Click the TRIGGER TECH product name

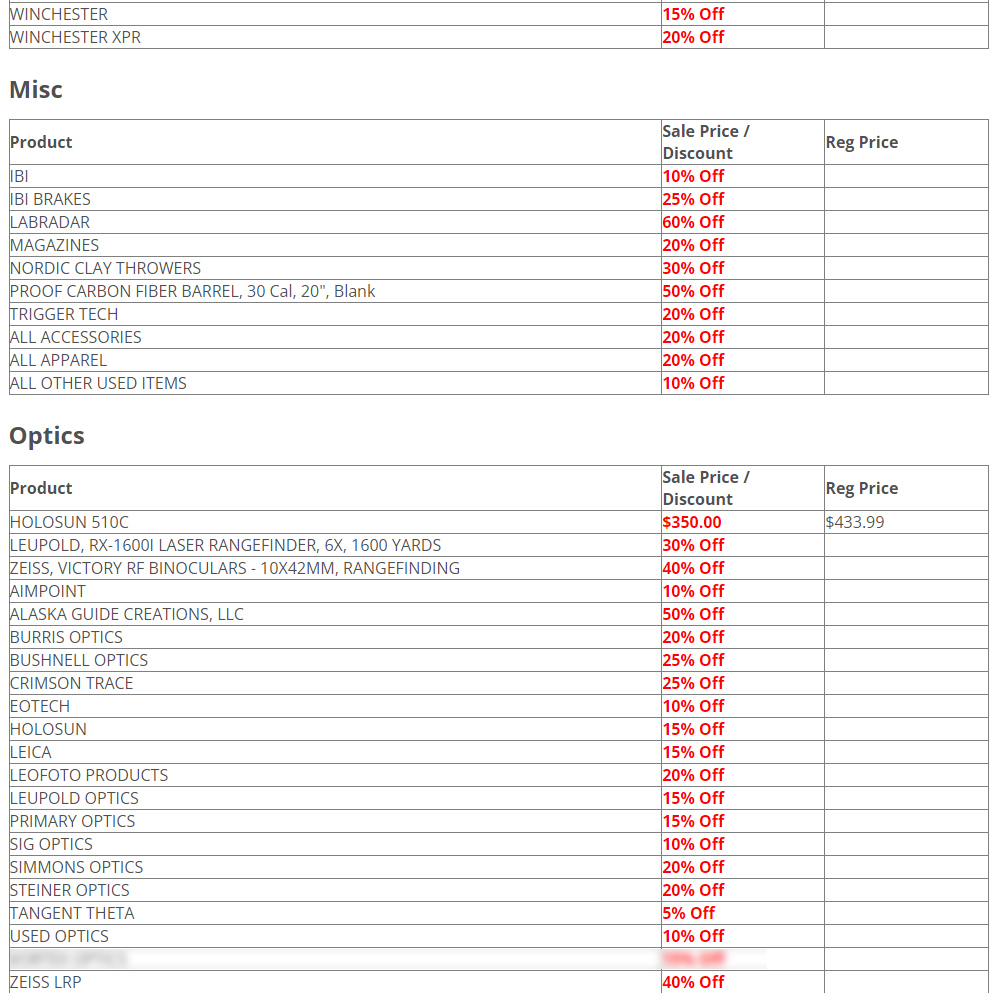coord(64,314)
